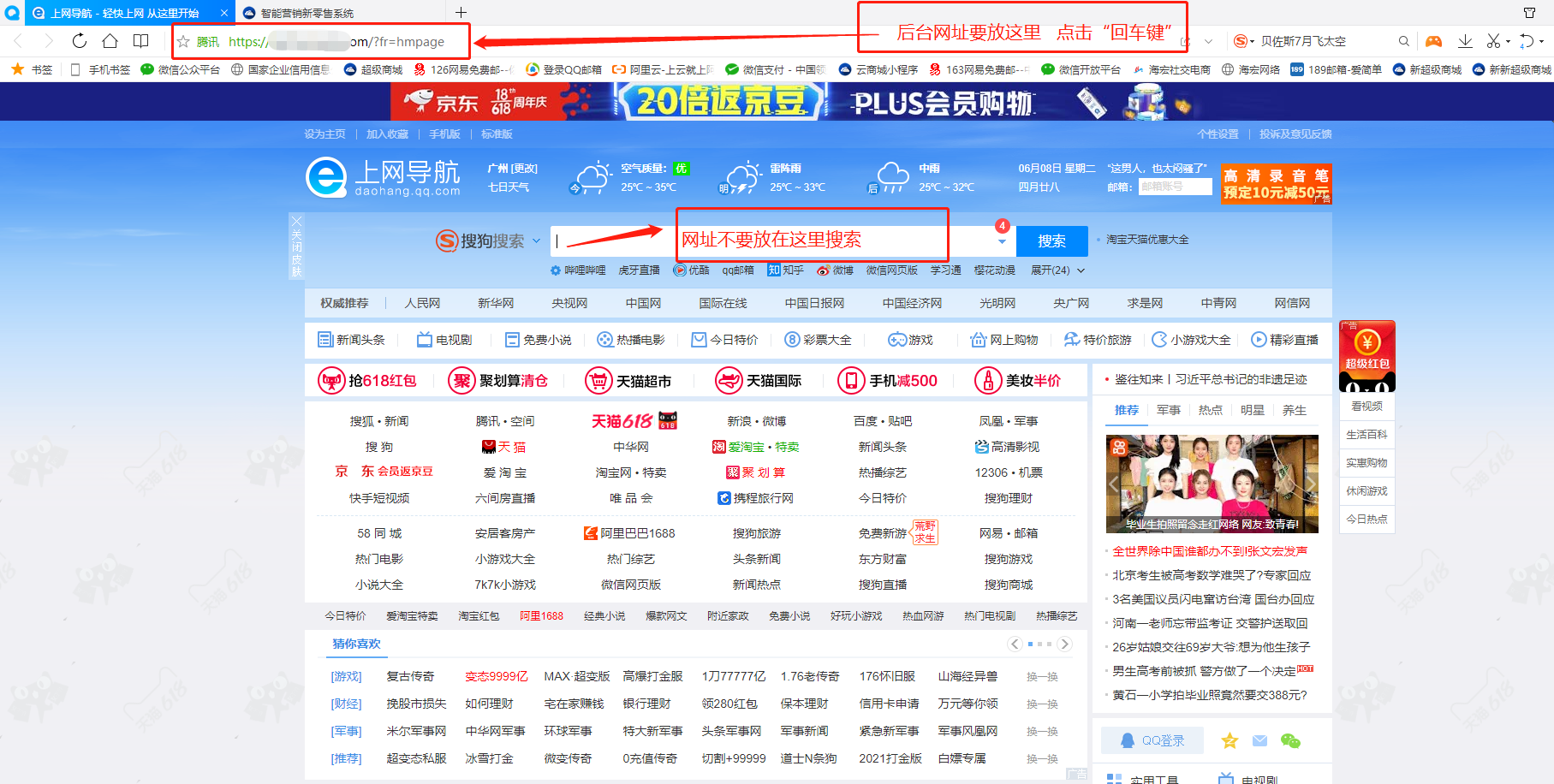Click the browser back arrow
Viewport: 1554px width, 784px height.
click(x=18, y=41)
